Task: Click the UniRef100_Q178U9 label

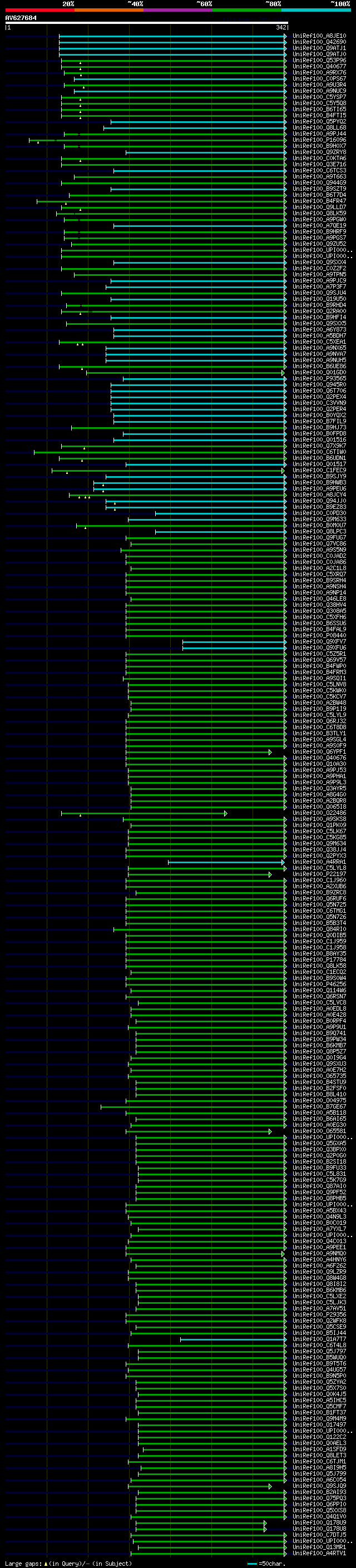Action: tap(319, 1522)
